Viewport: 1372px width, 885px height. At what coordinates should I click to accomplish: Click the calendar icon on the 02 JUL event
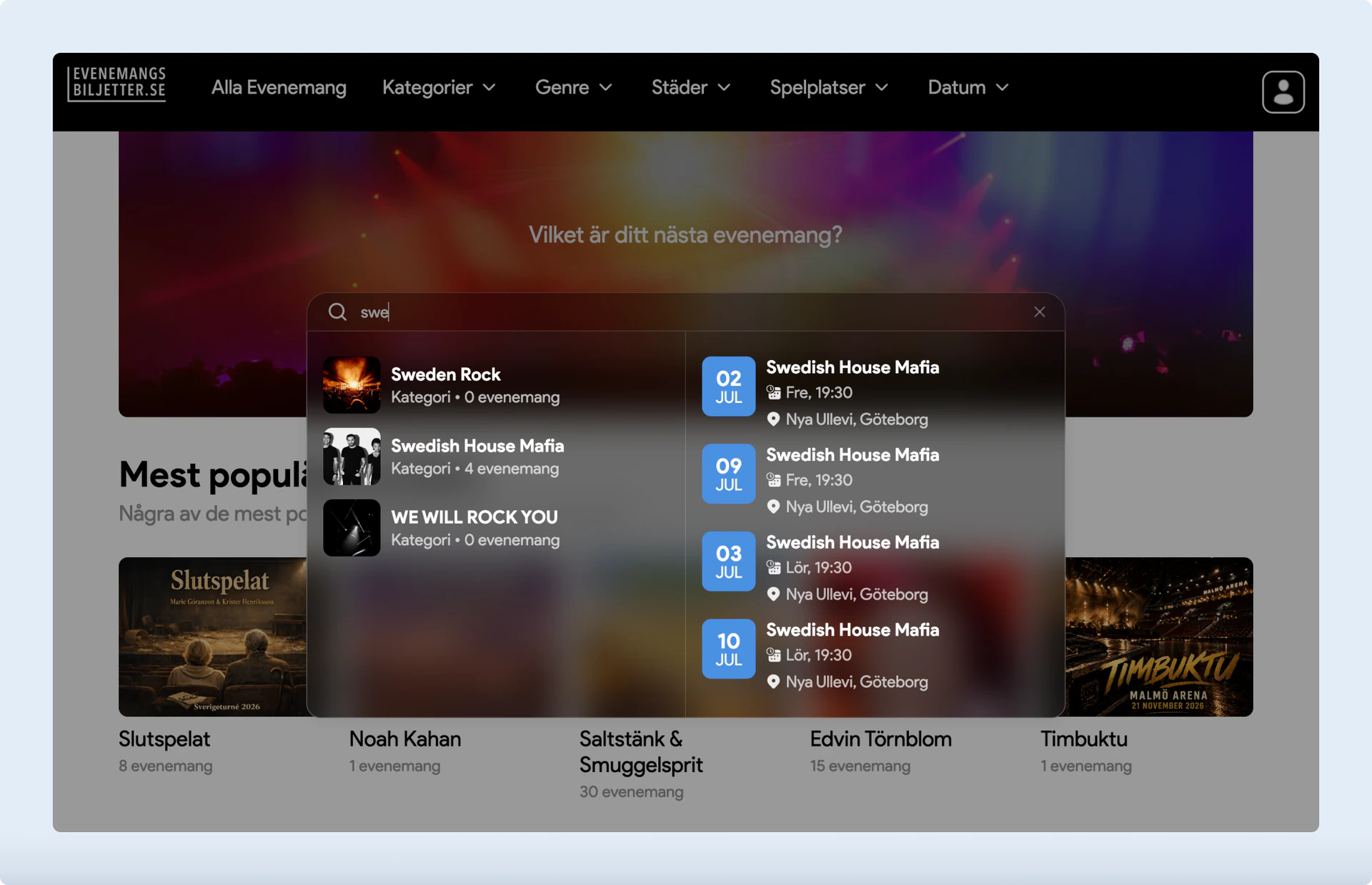point(773,392)
